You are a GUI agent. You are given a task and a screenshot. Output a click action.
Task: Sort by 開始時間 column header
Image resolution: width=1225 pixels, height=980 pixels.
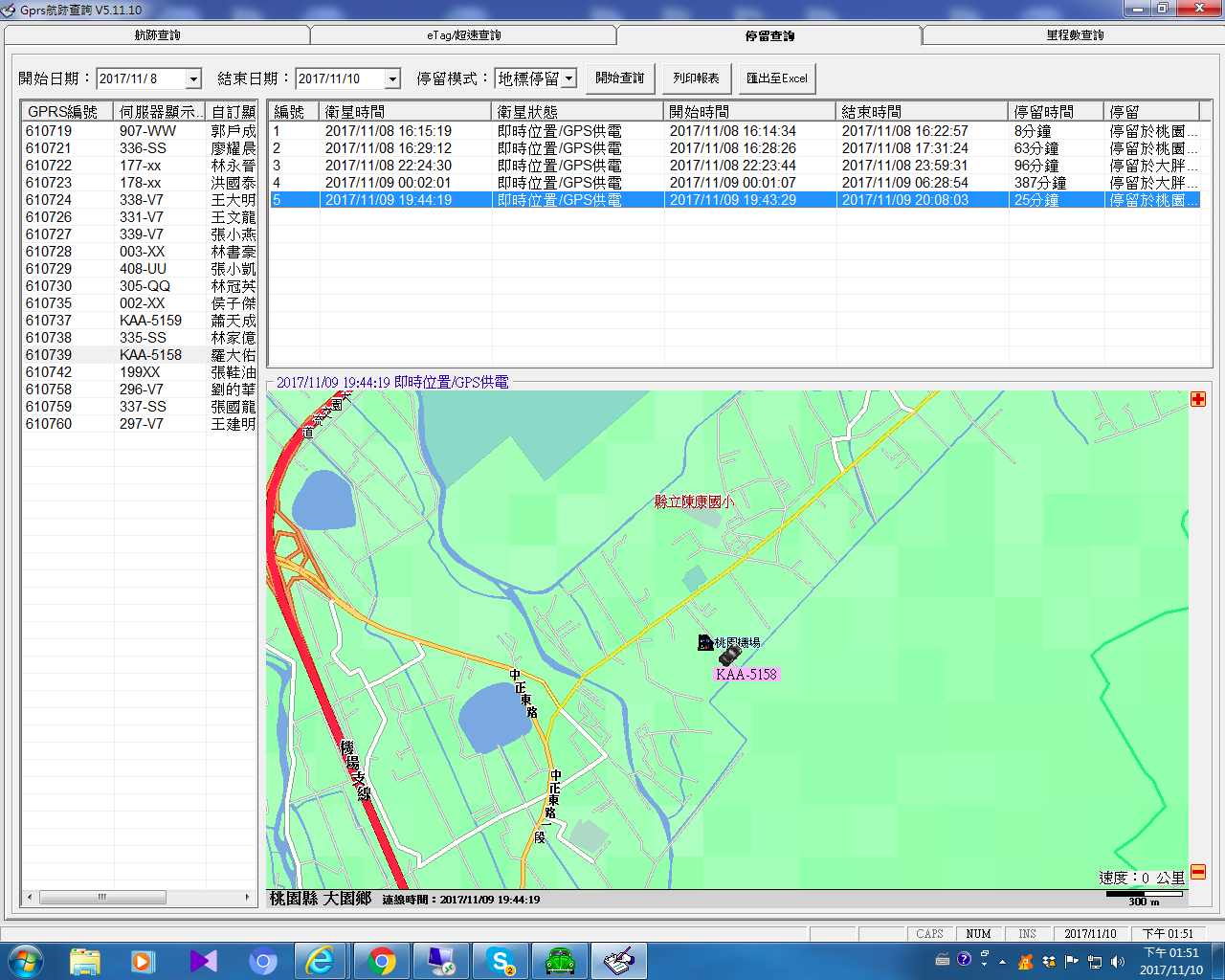coord(750,112)
